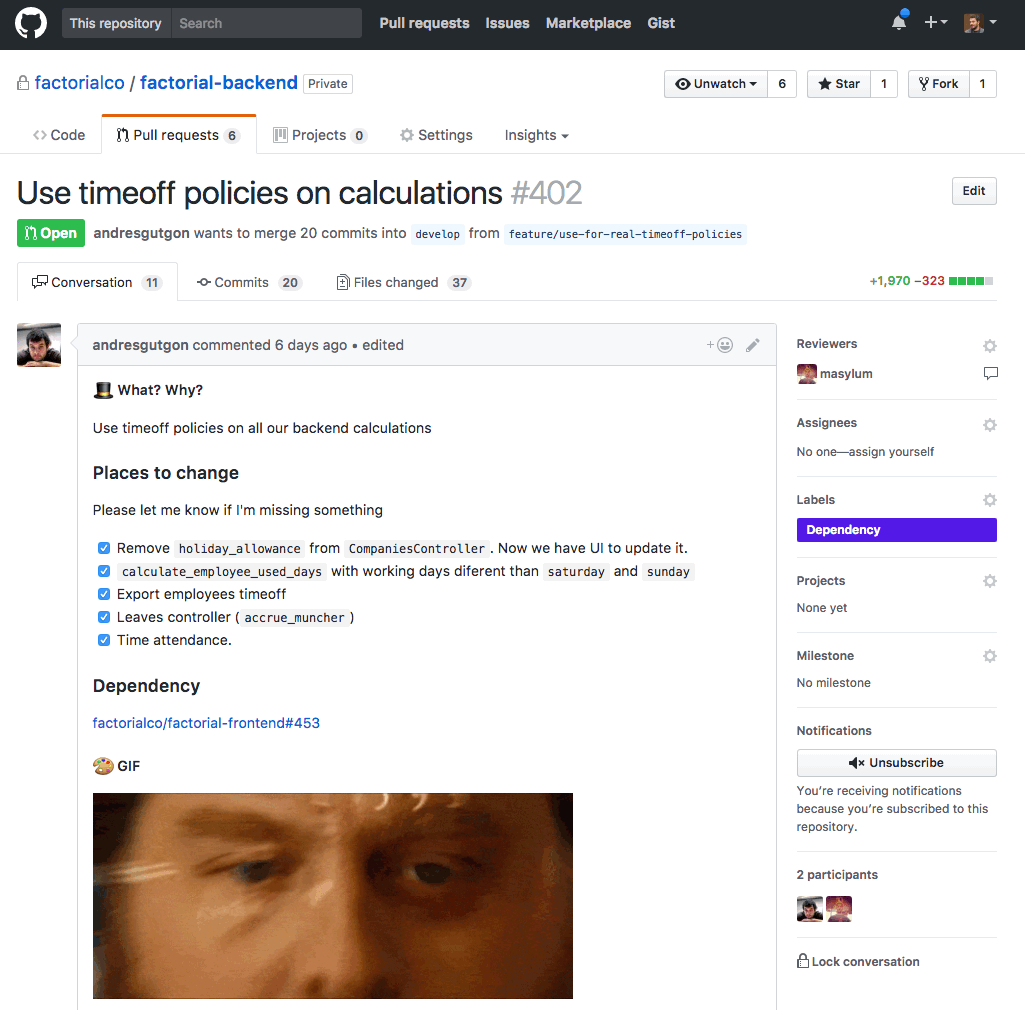1025x1010 pixels.
Task: View diffstat bar next to +1,970 −323
Action: tap(971, 281)
